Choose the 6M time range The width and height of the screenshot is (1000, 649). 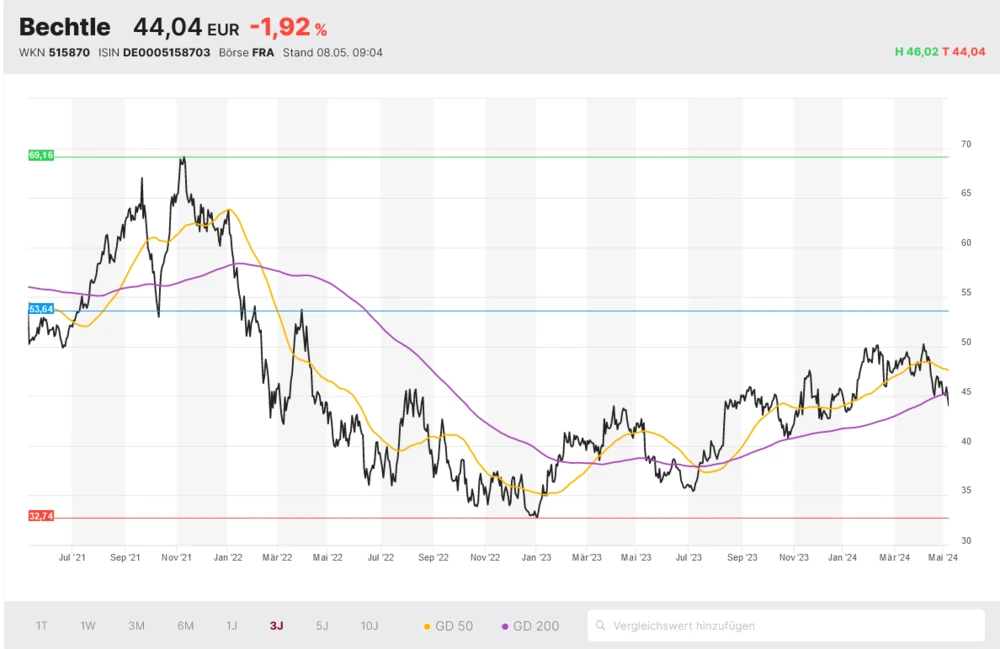[186, 626]
